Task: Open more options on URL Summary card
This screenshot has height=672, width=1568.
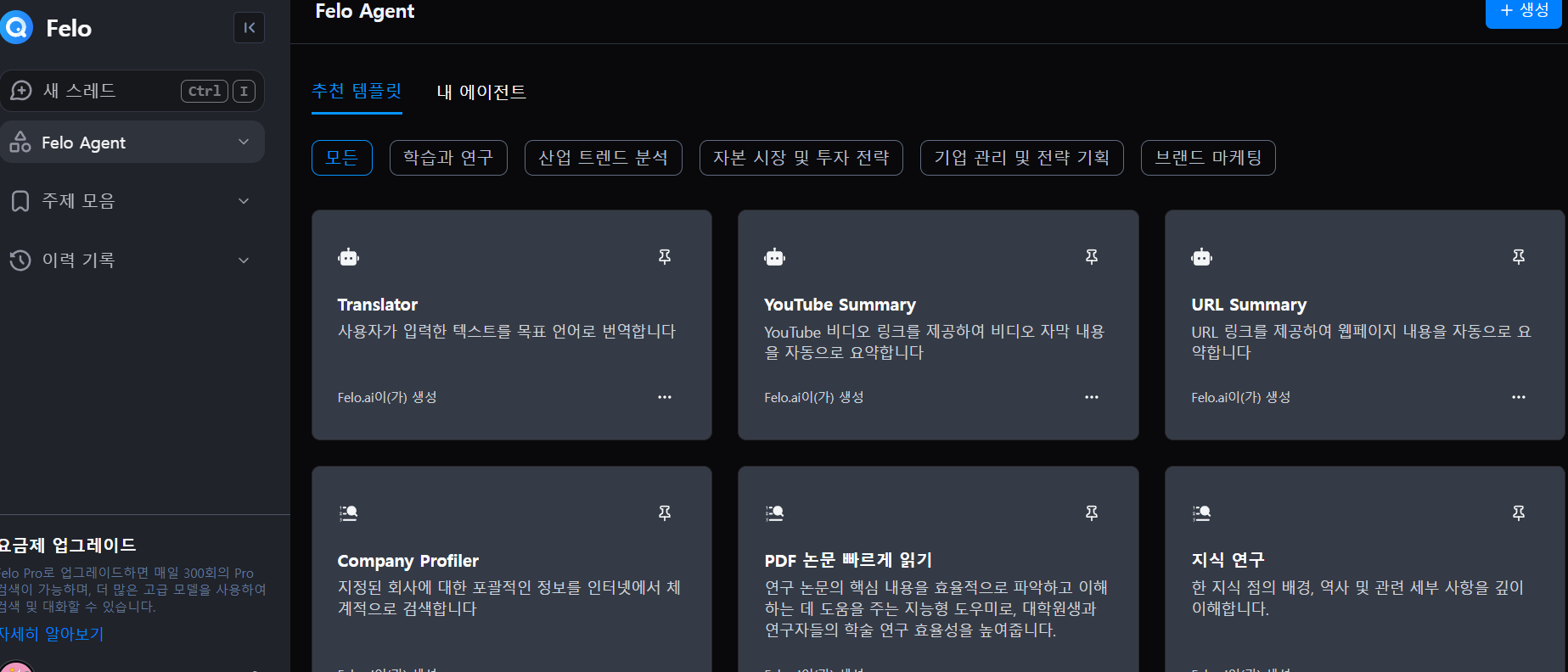Action: (x=1519, y=397)
